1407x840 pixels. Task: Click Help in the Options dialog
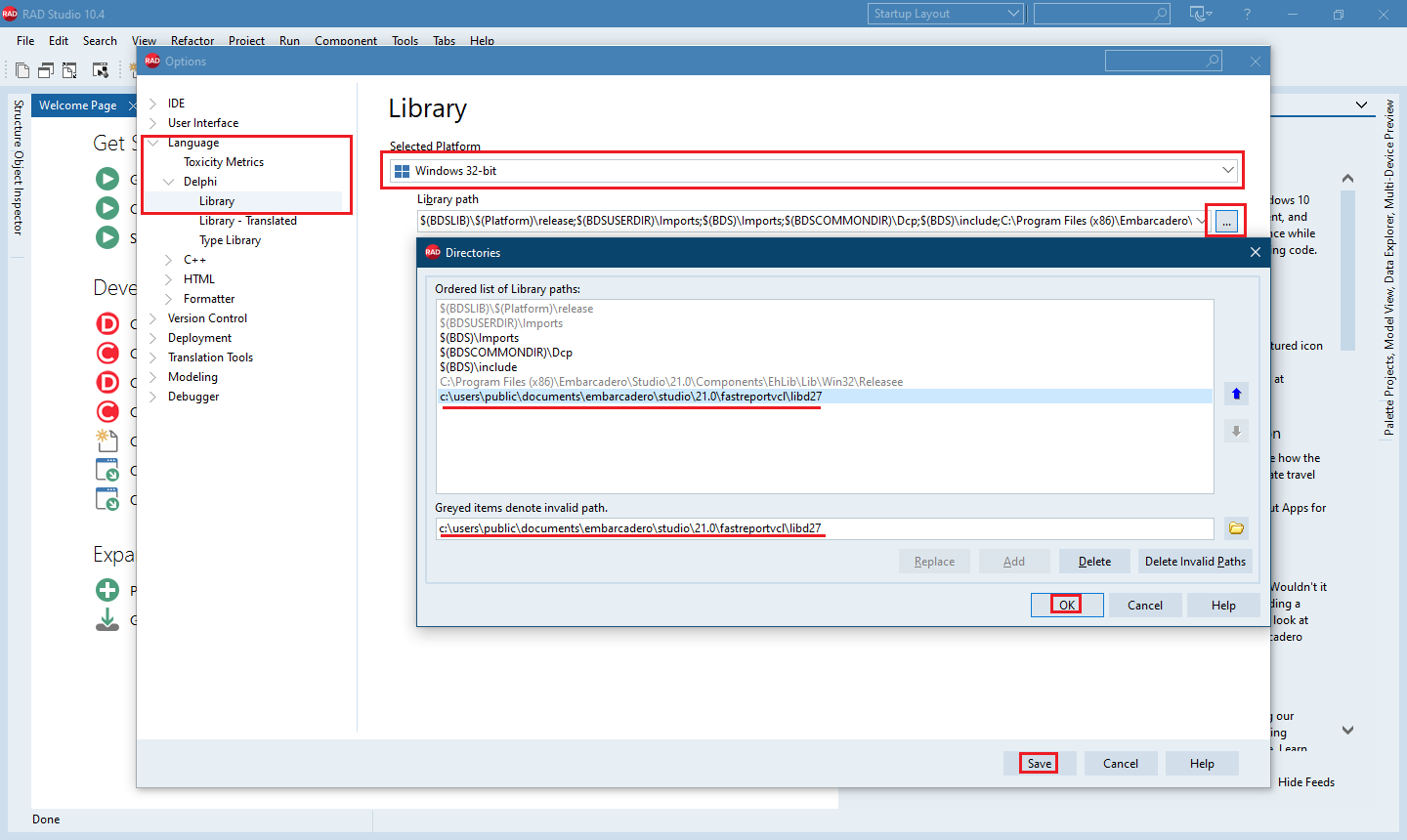click(x=1202, y=764)
